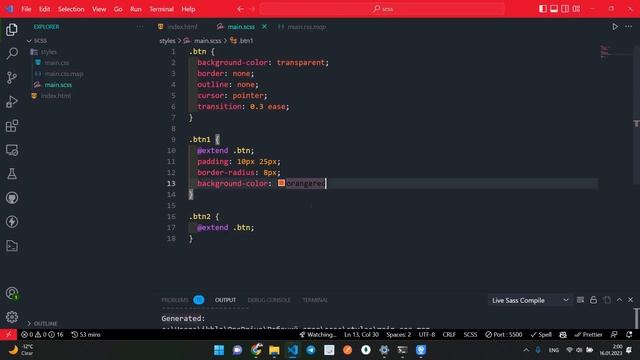Toggle the bottom panel layout button

(554, 9)
